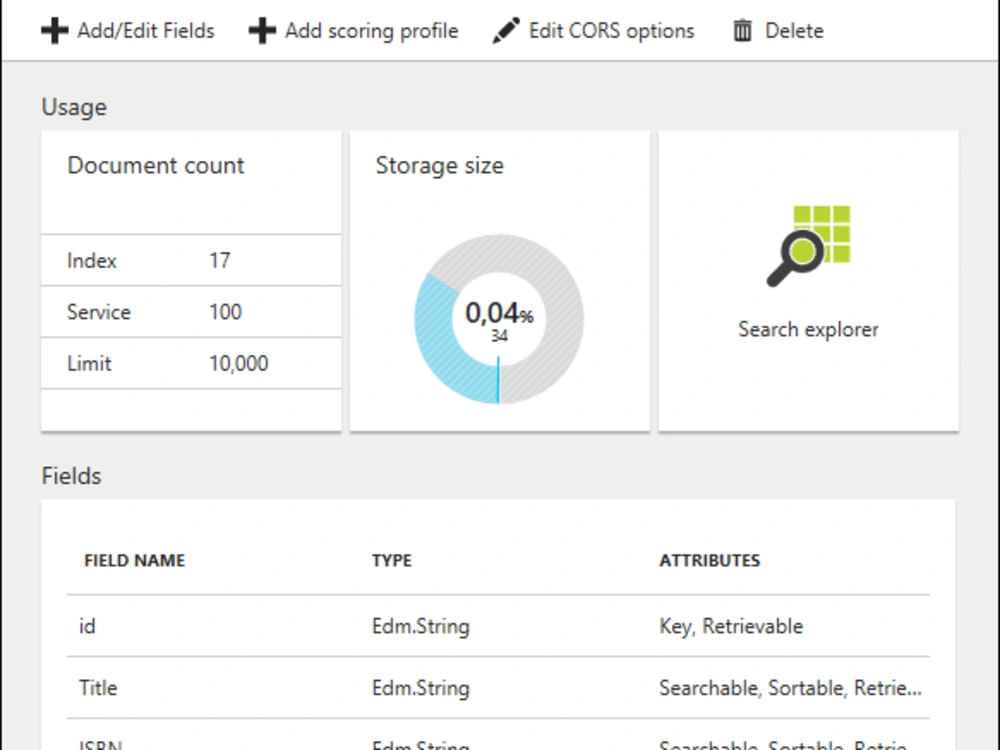Screen dimensions: 1000x750
Task: Select the id field row
Action: [498, 626]
